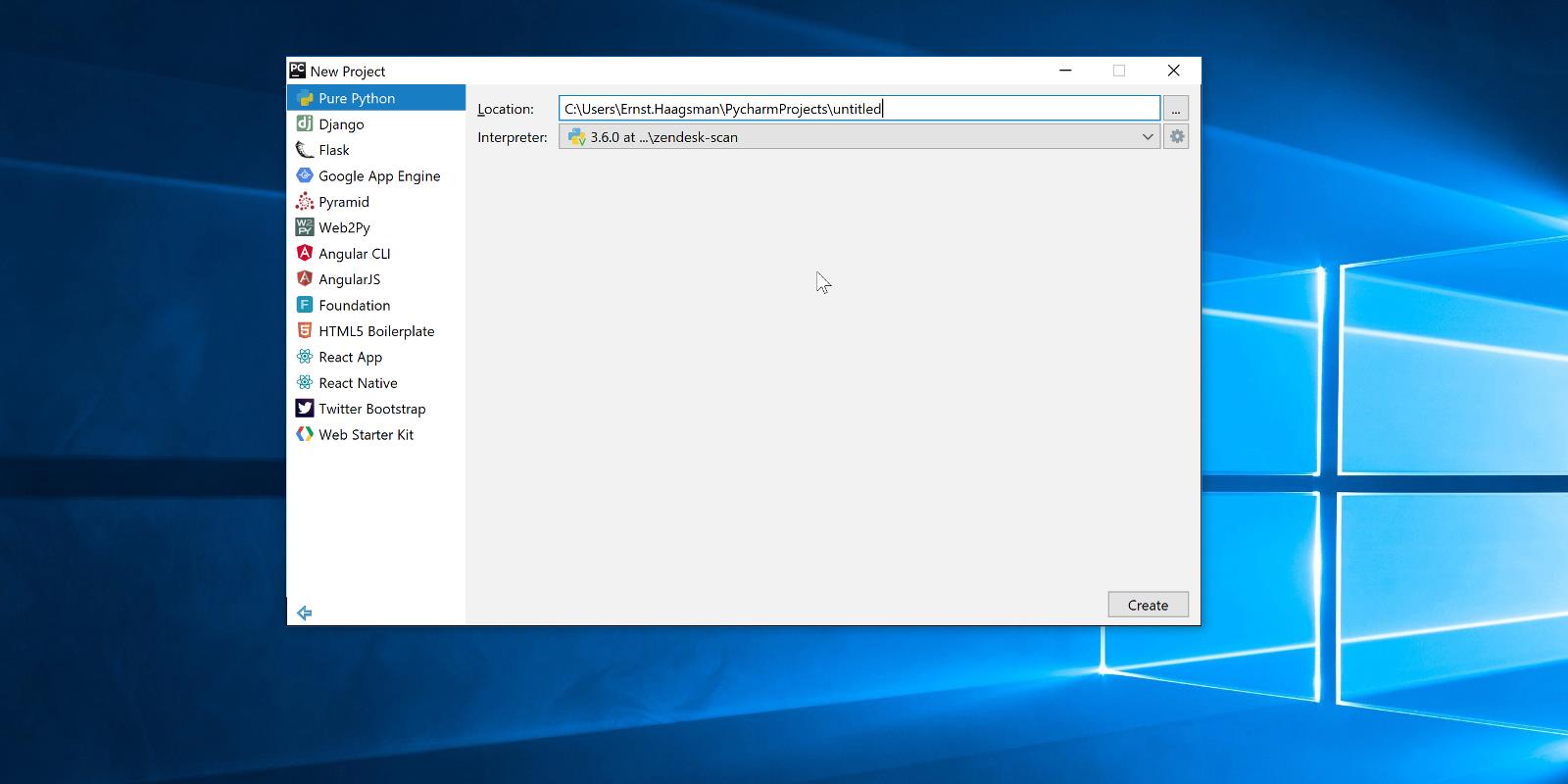The image size is (1568, 784).
Task: Click the New Project window title
Action: (x=348, y=71)
